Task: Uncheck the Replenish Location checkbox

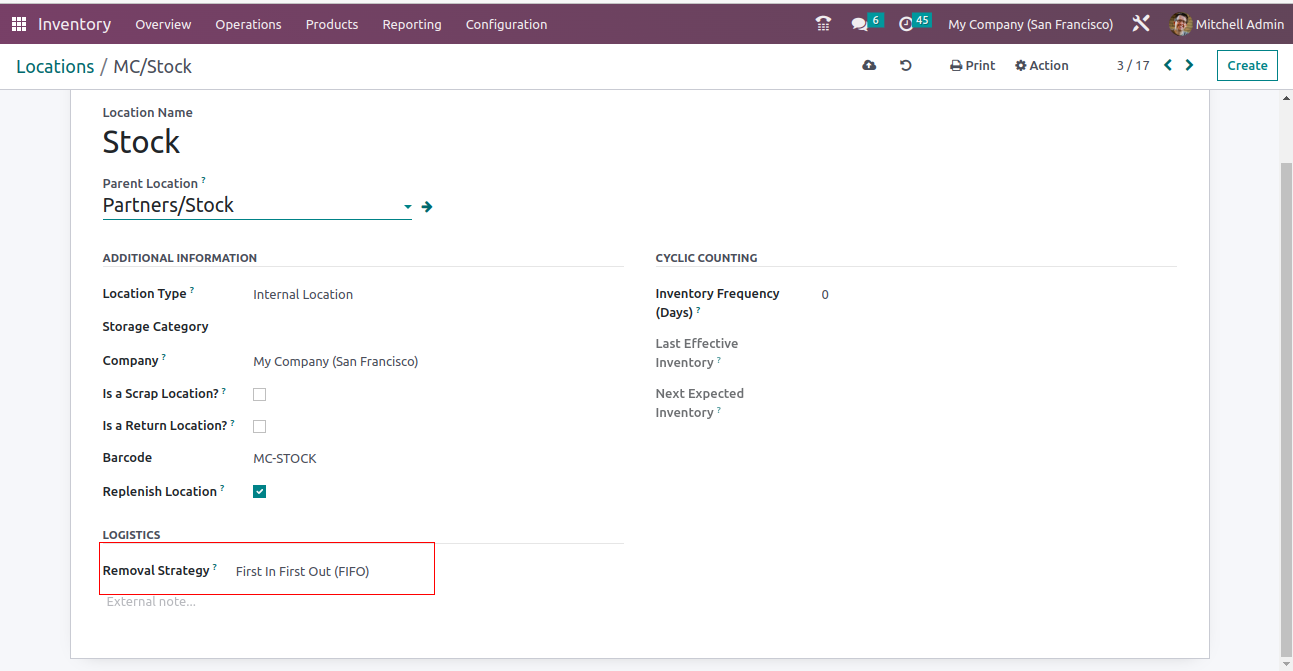Action: (x=259, y=492)
